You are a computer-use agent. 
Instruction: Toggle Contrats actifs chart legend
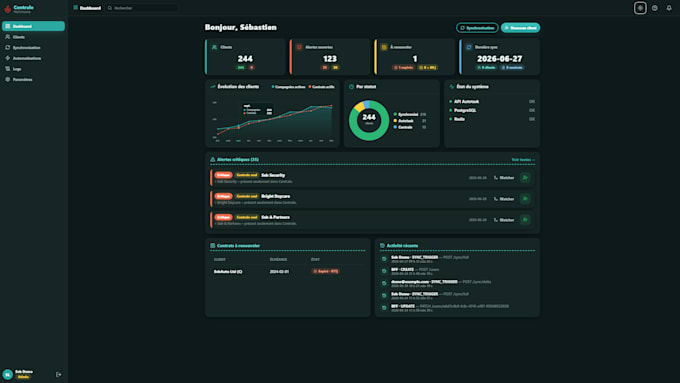(x=322, y=87)
